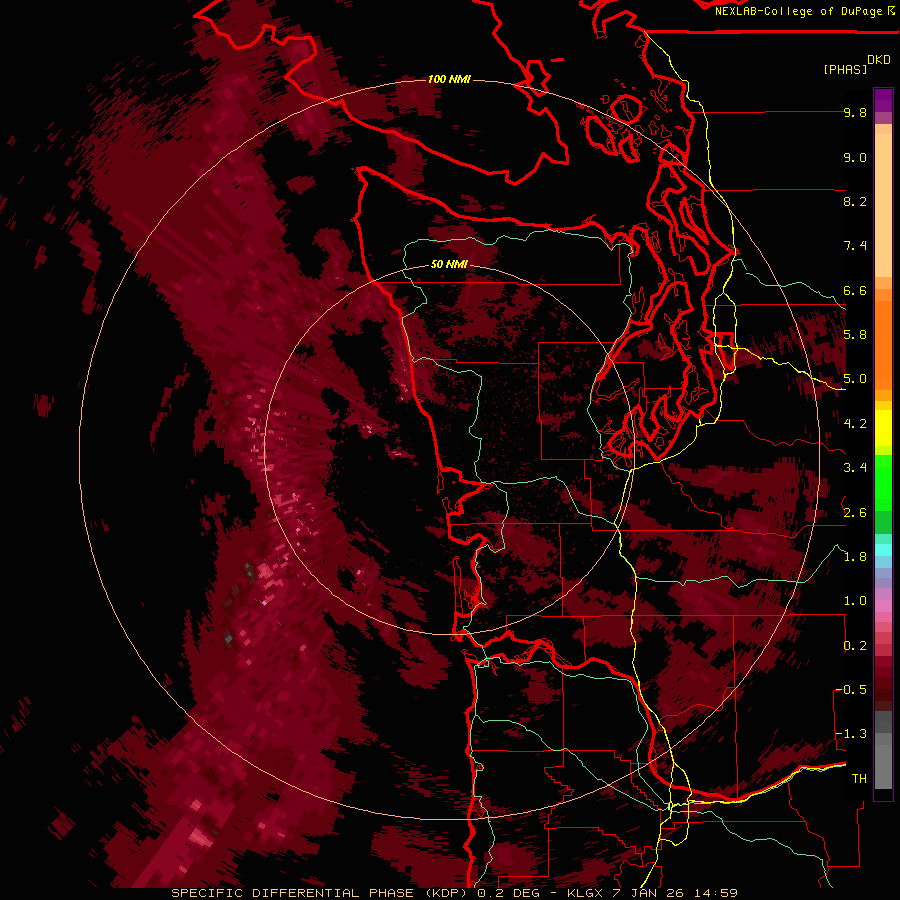Click the KLGX 7 JAN 26 14:59 timestamp

pos(652,893)
